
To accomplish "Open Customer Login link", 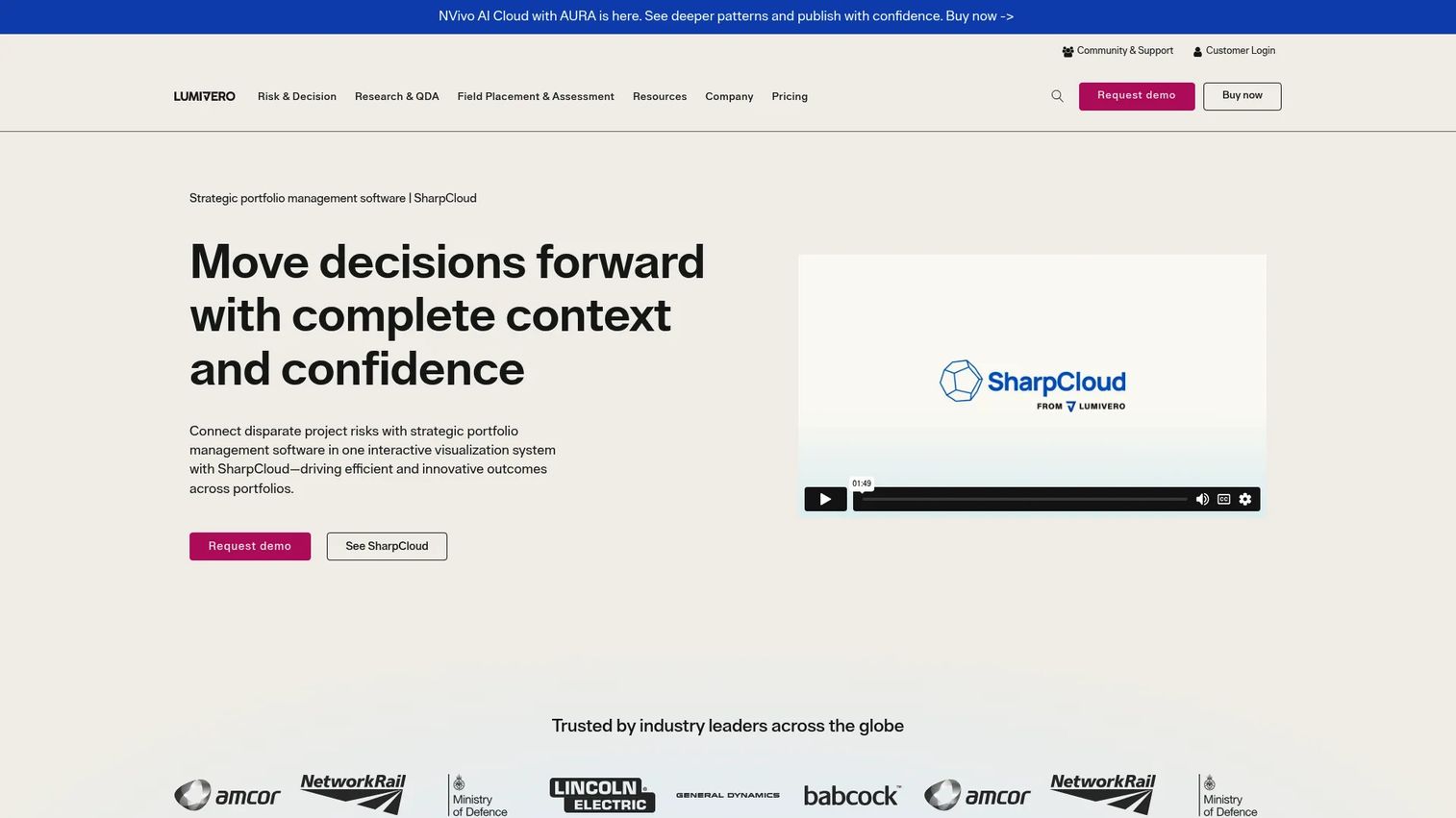I will [x=1234, y=51].
